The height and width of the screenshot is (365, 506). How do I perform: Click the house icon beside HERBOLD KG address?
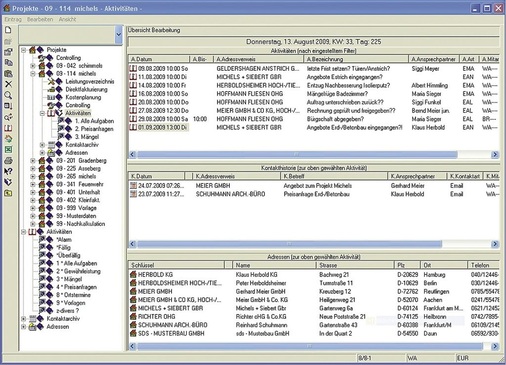pyautogui.click(x=133, y=275)
